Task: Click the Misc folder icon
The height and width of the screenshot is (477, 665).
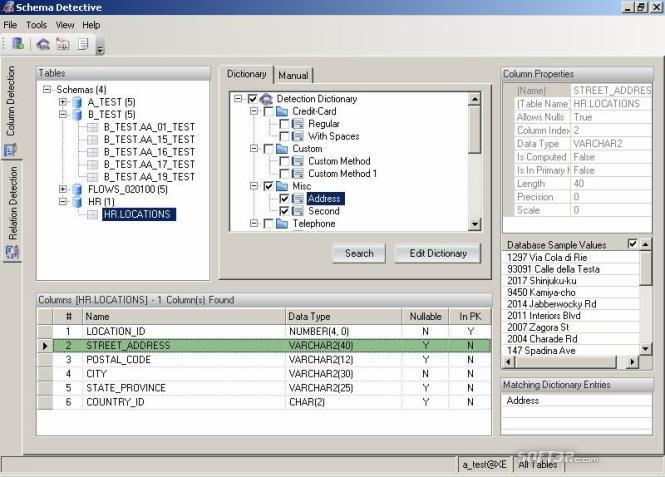Action: click(x=282, y=186)
